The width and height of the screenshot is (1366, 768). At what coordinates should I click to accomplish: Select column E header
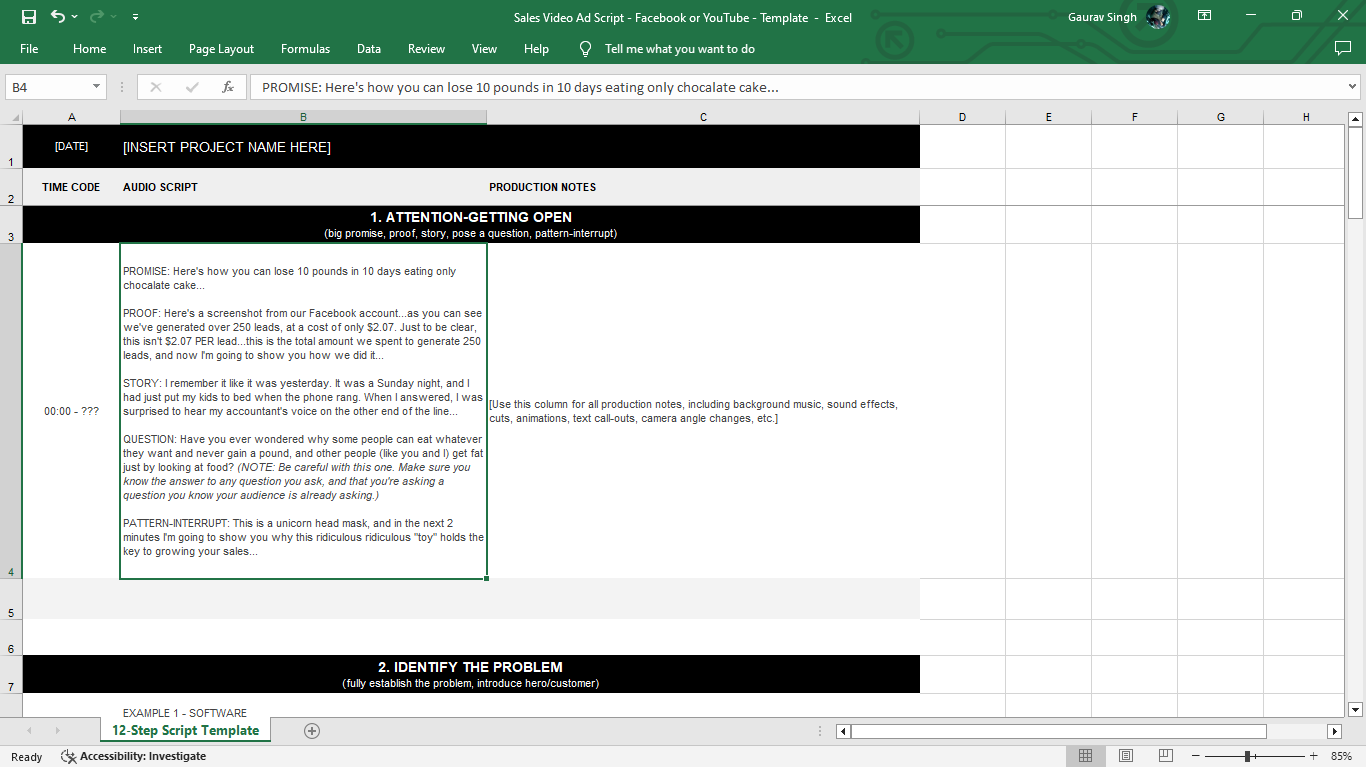coord(1048,117)
